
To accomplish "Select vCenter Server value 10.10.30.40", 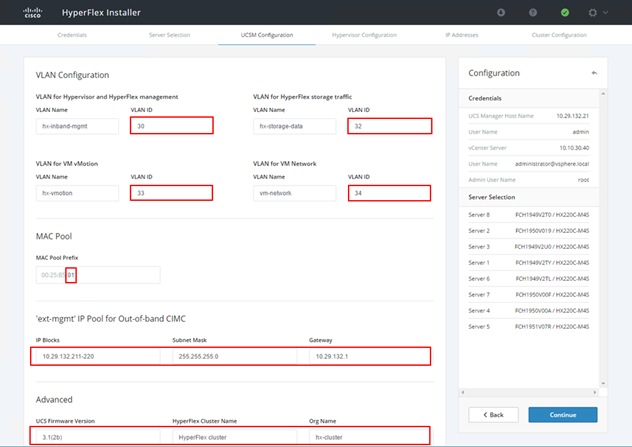I will [x=574, y=148].
